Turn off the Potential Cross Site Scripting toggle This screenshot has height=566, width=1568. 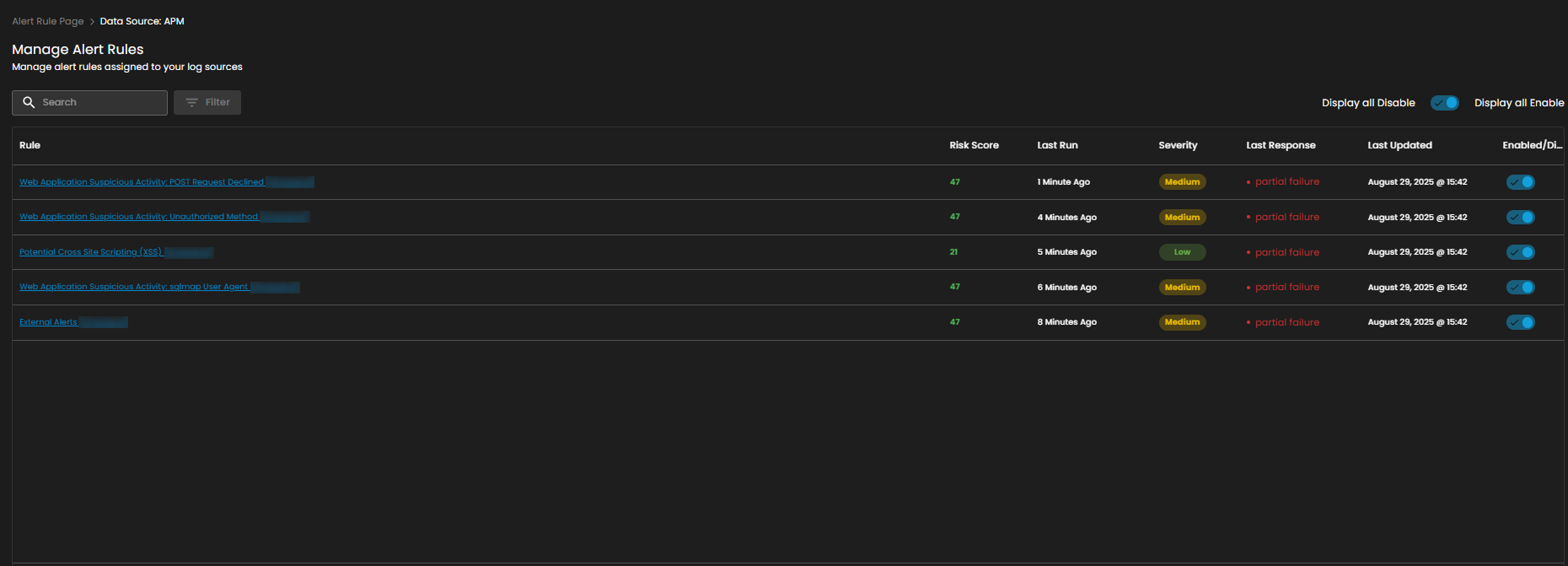[1520, 252]
